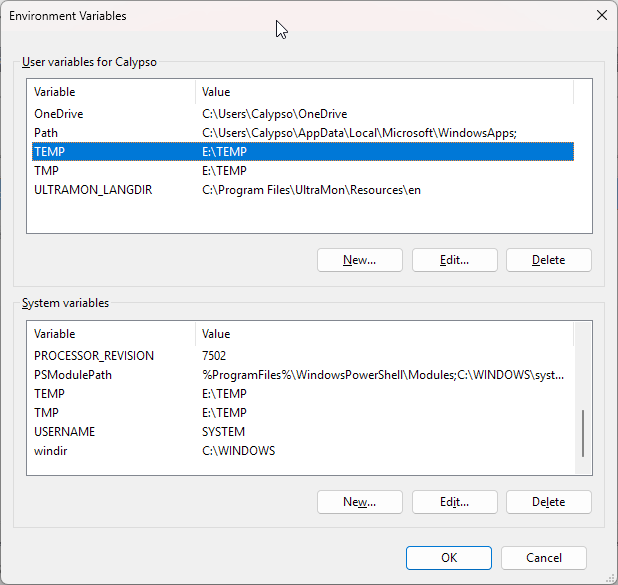Screen dimensions: 618x585
Task: Close the Environment Variables dialog
Action: [601, 15]
